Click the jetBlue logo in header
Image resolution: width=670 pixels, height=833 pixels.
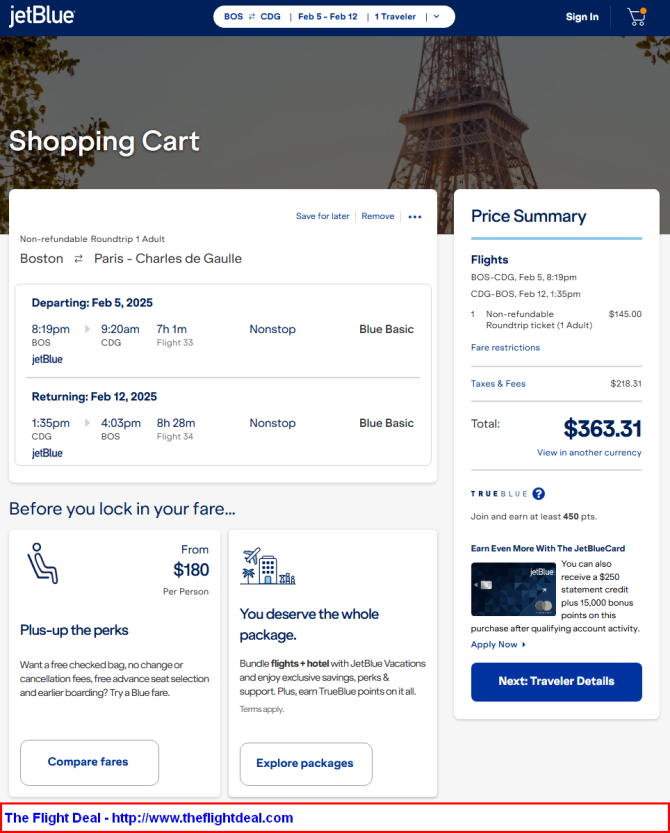(x=42, y=16)
